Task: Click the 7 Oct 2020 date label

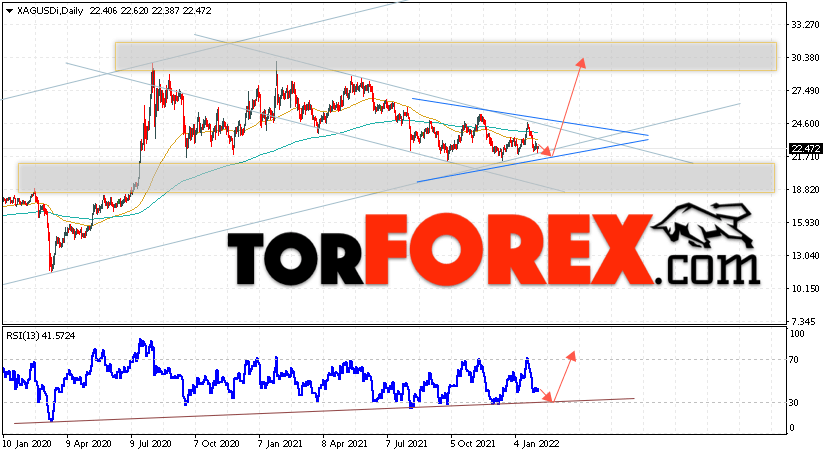Action: [x=216, y=443]
